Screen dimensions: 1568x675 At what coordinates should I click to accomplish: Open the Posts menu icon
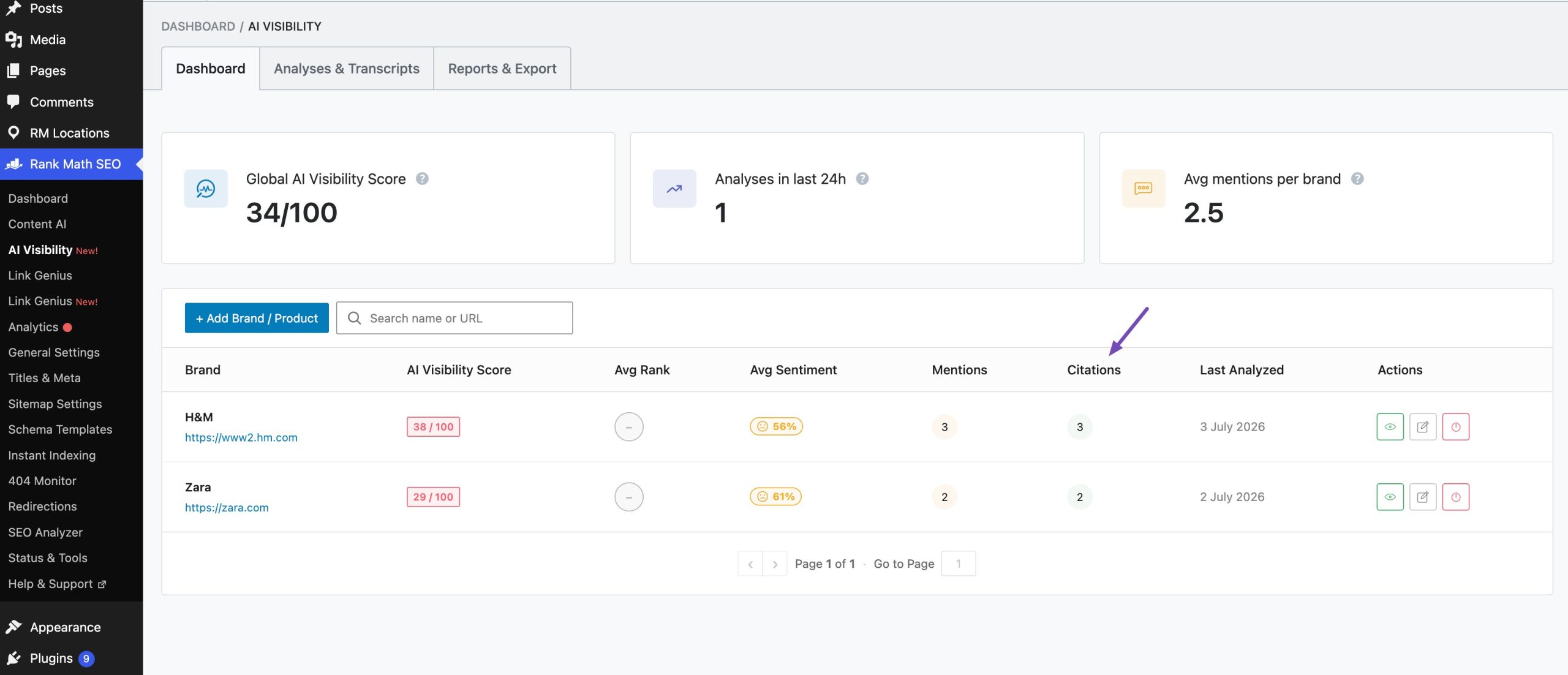pyautogui.click(x=13, y=8)
